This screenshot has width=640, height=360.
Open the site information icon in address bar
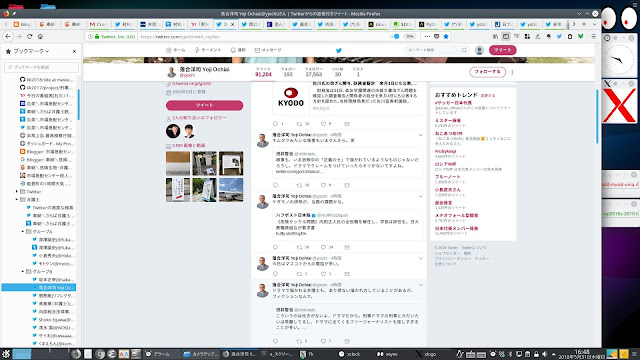(x=90, y=36)
